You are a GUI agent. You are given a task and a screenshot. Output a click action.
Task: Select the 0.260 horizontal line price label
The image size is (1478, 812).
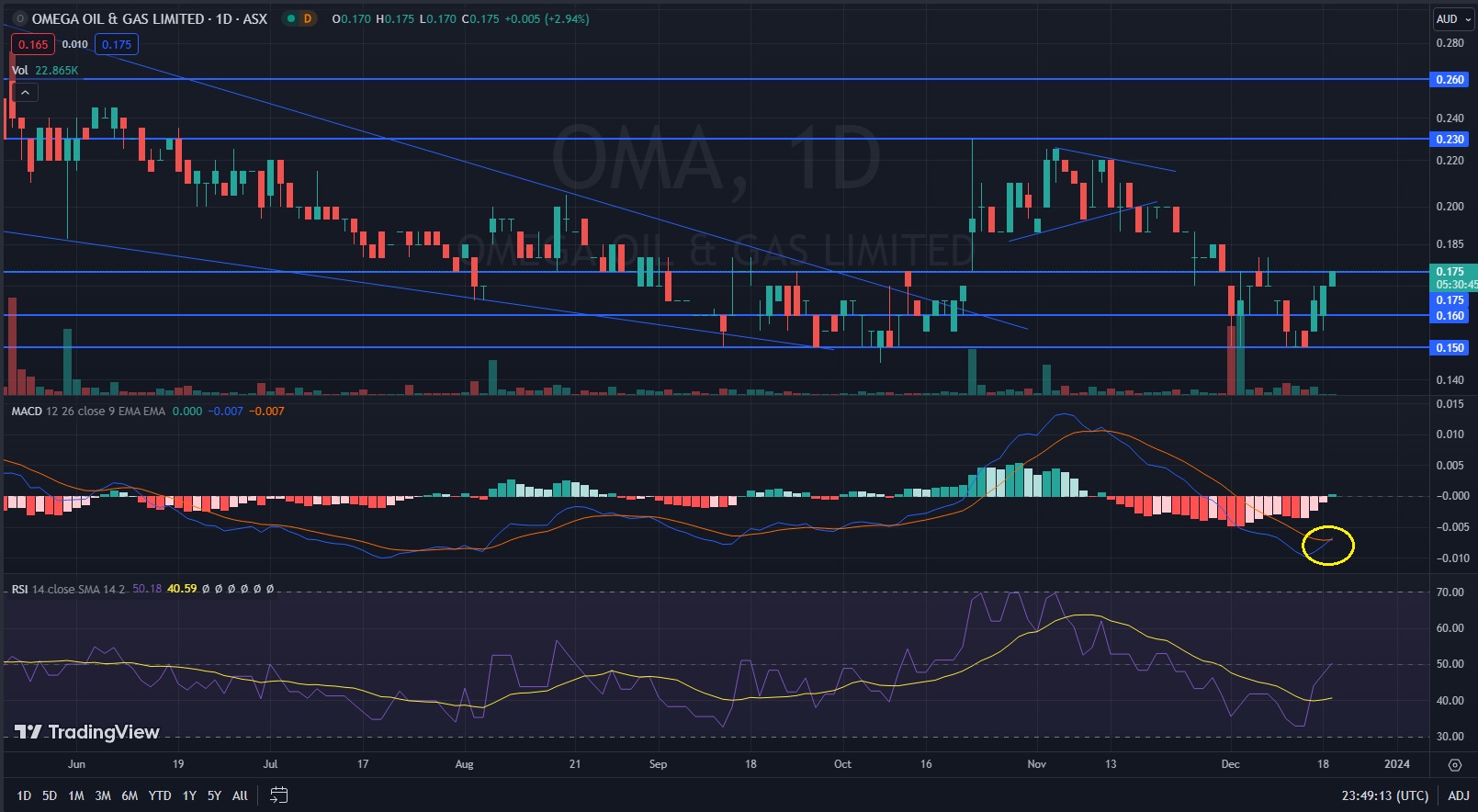(1450, 79)
